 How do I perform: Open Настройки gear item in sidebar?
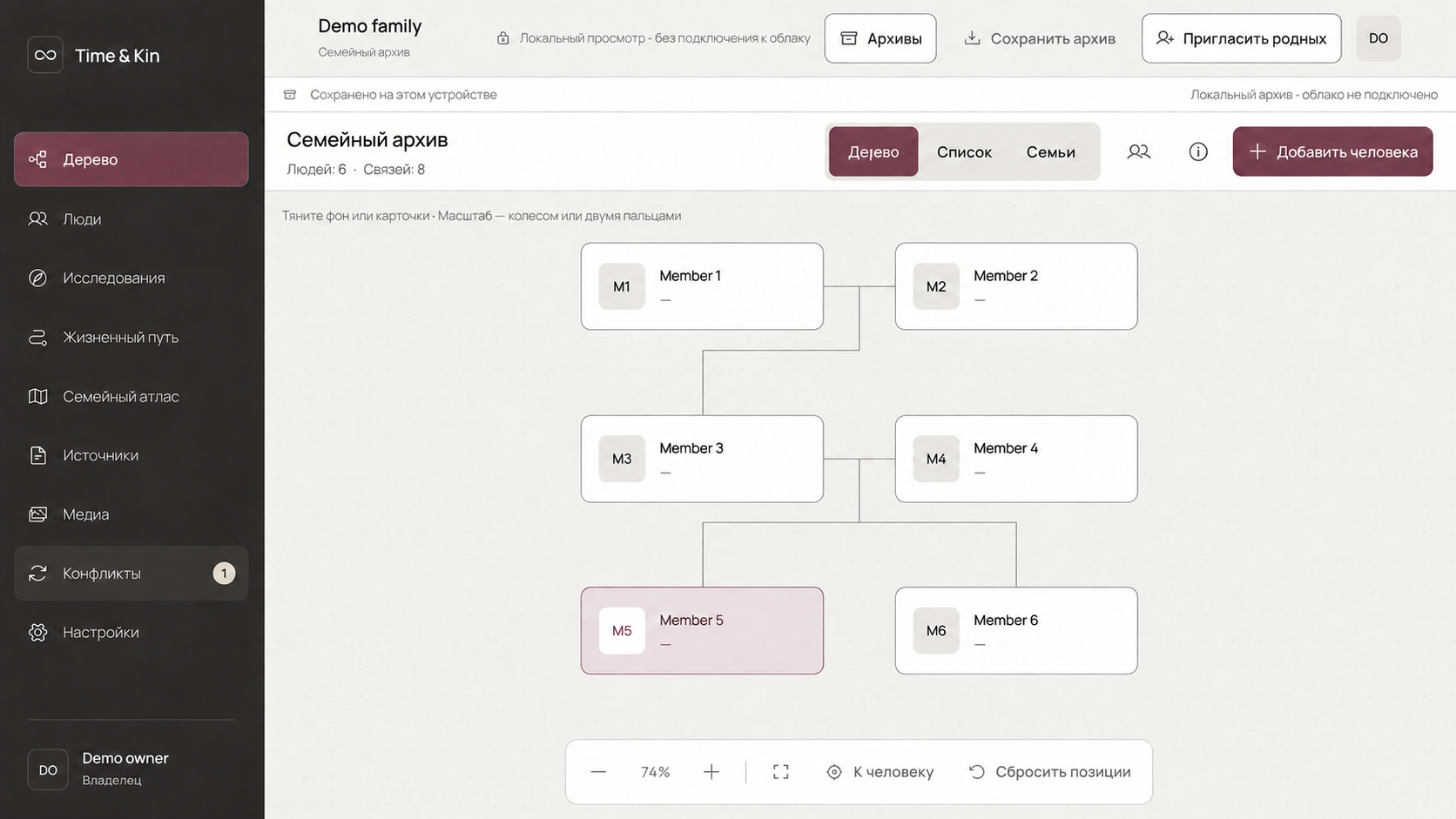131,632
